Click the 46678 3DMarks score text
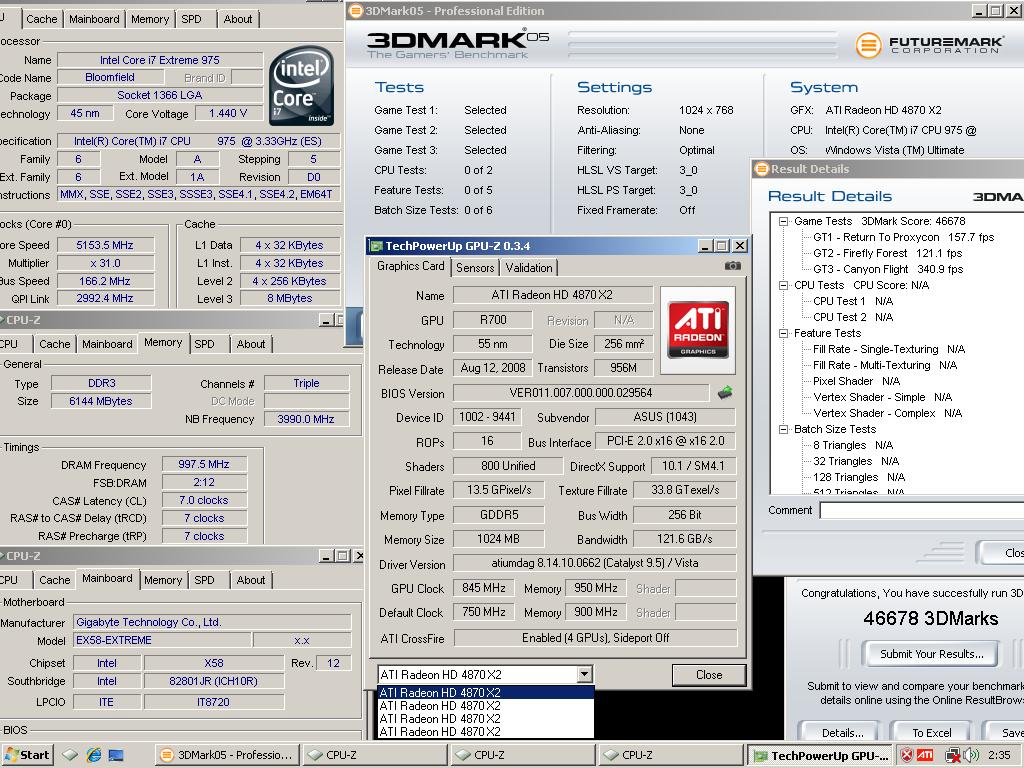This screenshot has width=1024, height=768. coord(931,618)
